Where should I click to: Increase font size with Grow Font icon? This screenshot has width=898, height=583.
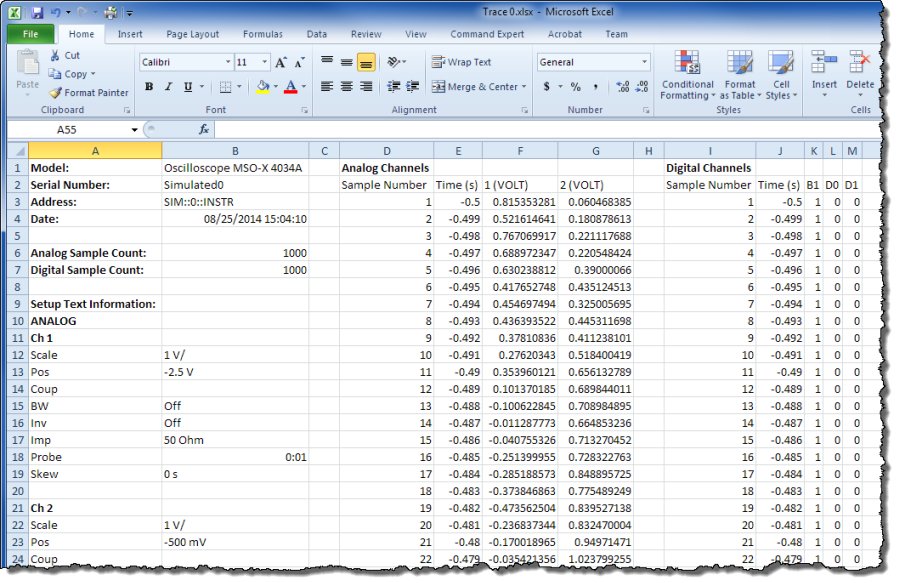click(x=281, y=62)
